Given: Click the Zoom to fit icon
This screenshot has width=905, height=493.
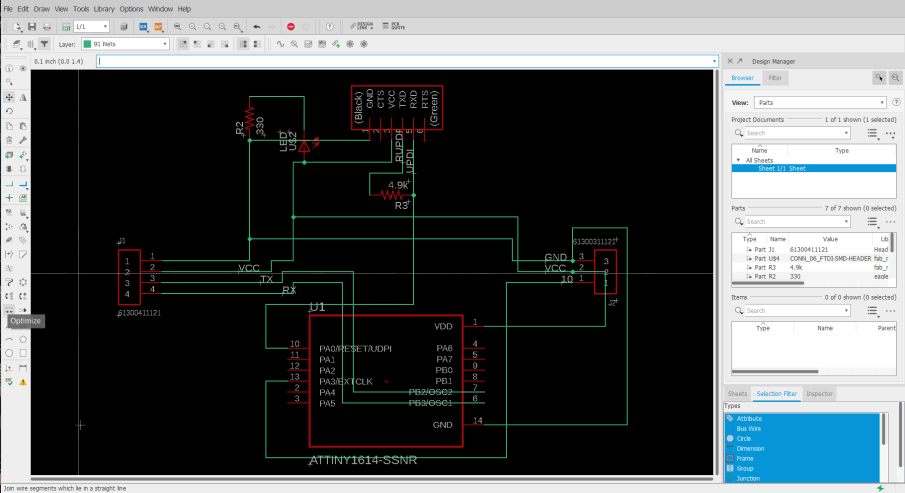Looking at the screenshot, I should (177, 26).
